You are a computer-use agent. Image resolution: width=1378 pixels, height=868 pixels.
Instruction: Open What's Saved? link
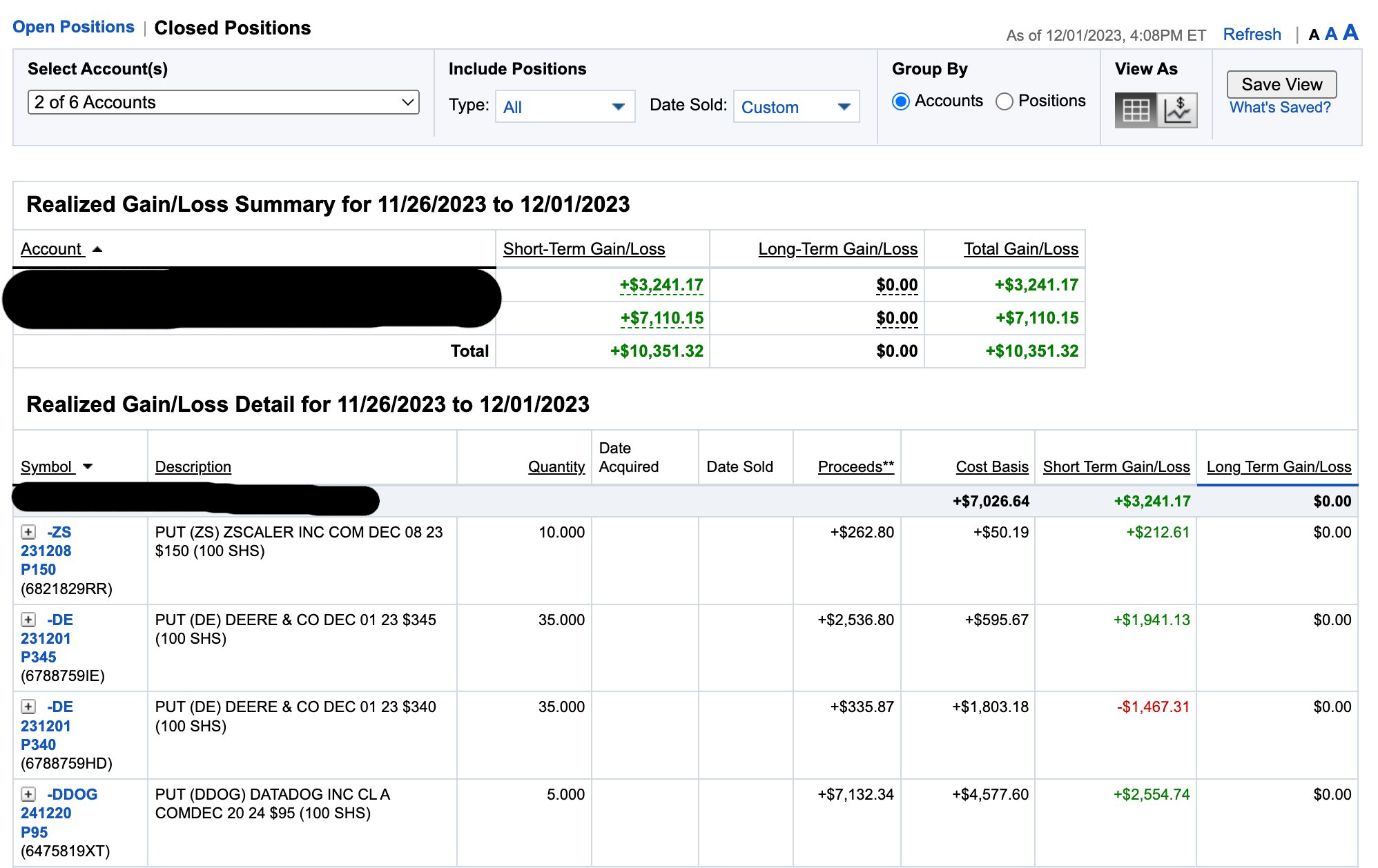[x=1280, y=107]
